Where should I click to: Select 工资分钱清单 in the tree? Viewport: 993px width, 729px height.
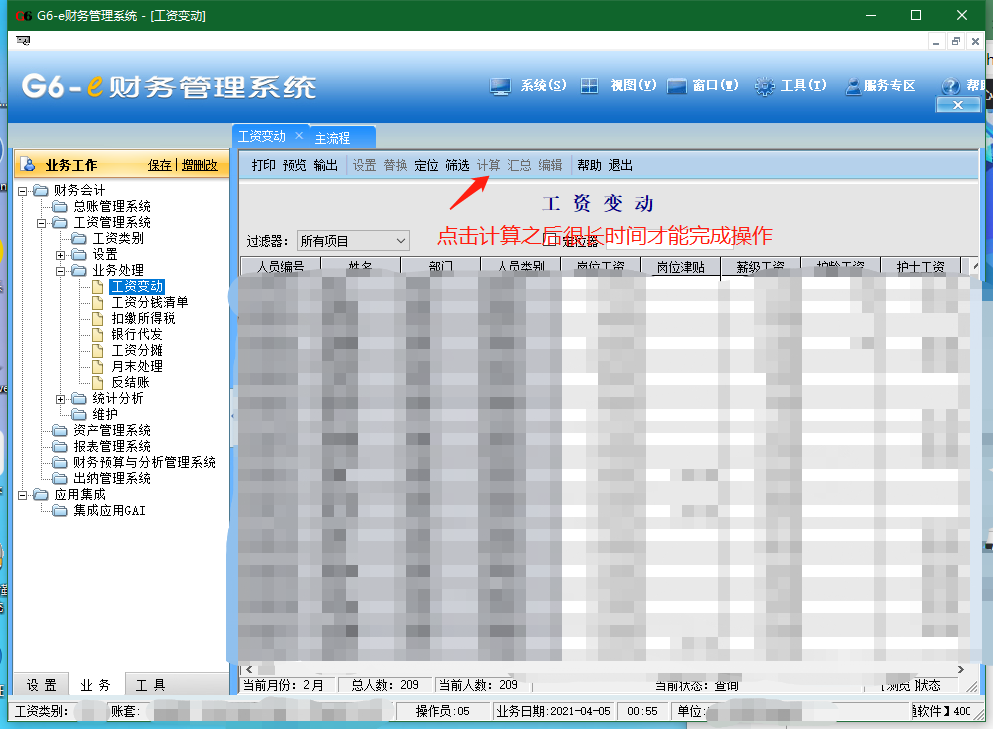(x=149, y=303)
